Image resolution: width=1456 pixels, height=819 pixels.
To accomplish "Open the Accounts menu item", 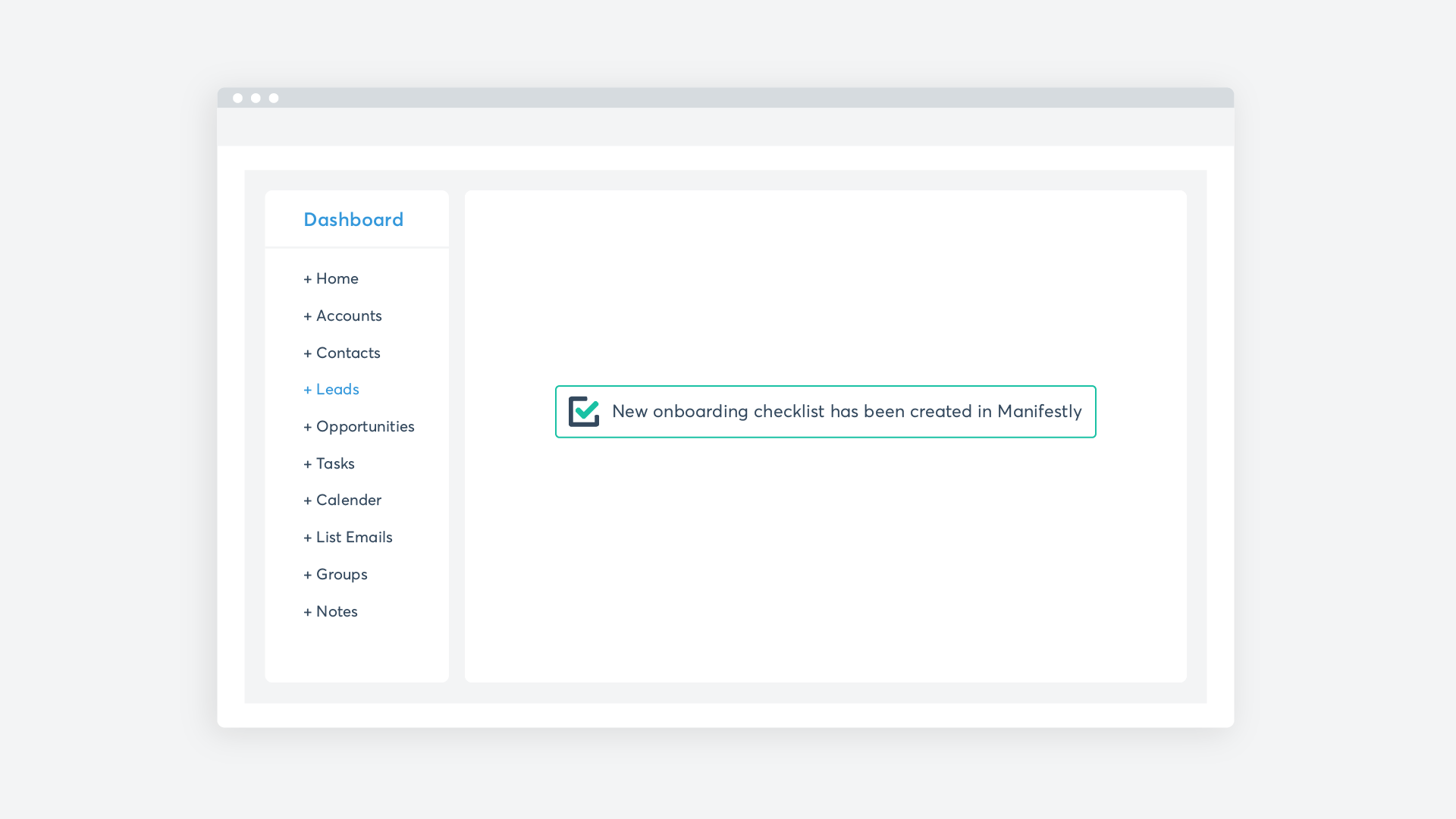I will [343, 316].
